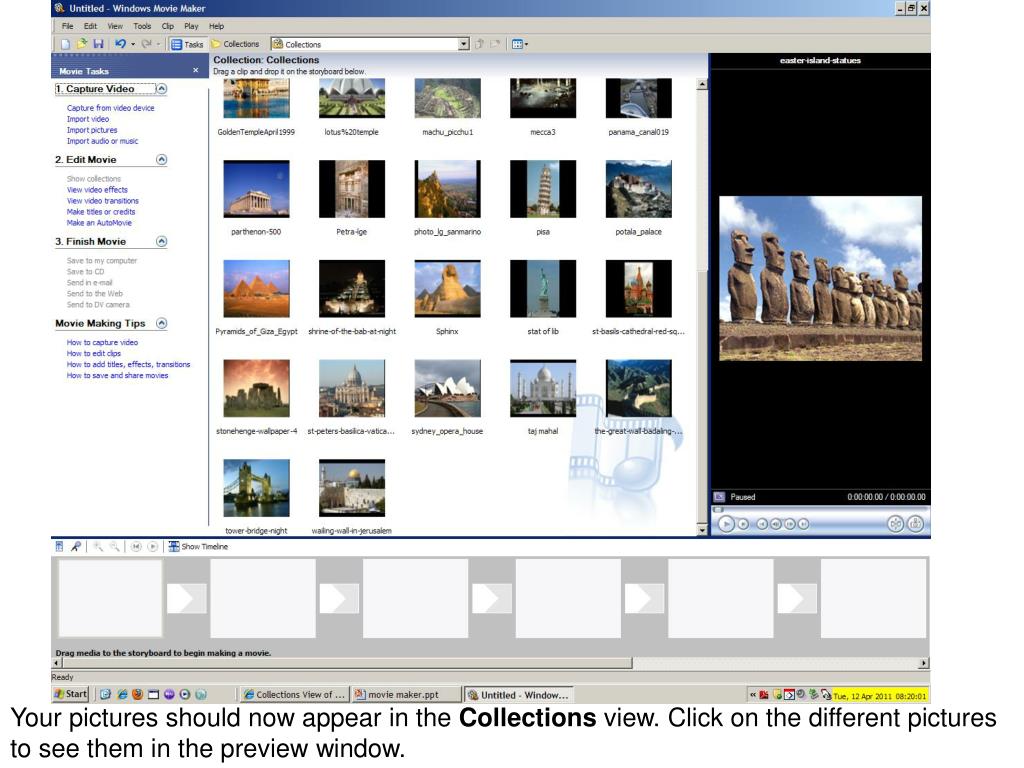Click the collection pane scroll down arrow
The width and height of the screenshot is (1024, 768).
click(702, 530)
